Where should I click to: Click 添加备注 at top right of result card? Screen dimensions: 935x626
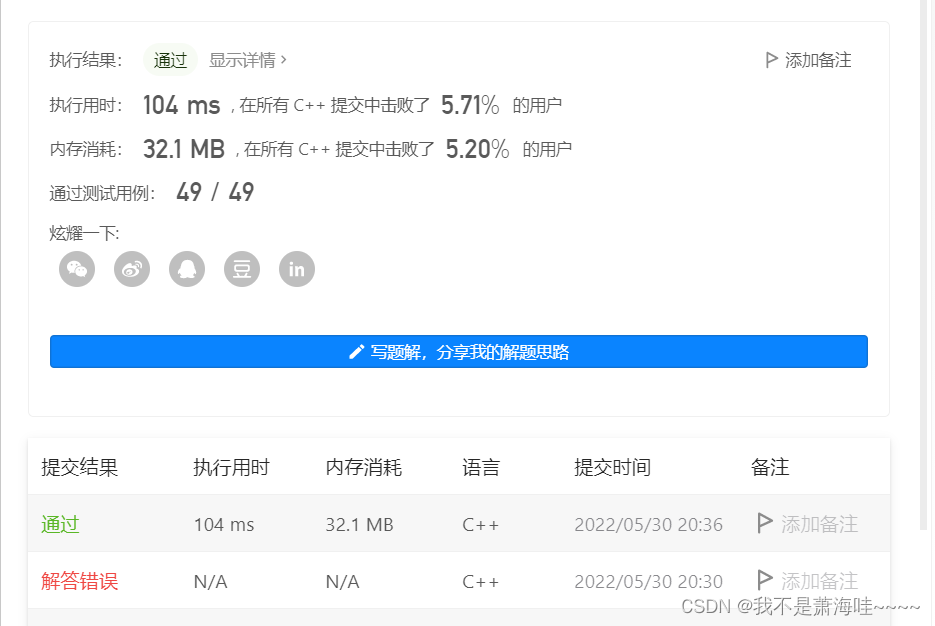[x=818, y=60]
